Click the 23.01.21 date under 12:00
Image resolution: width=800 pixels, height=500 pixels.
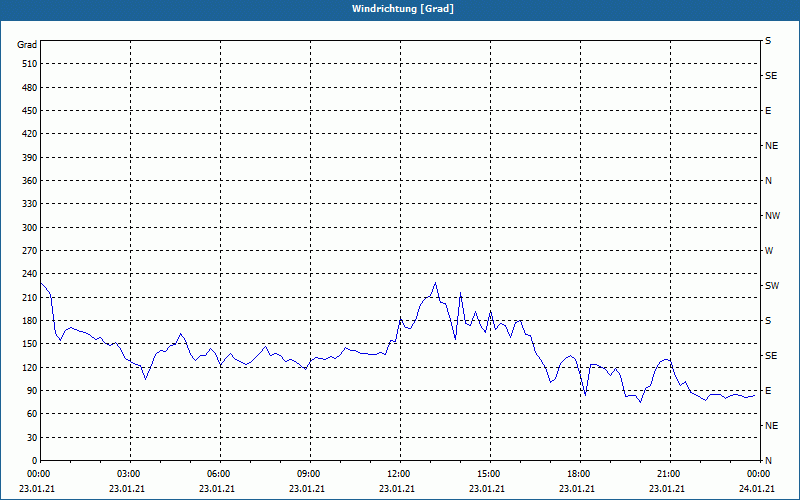click(397, 489)
